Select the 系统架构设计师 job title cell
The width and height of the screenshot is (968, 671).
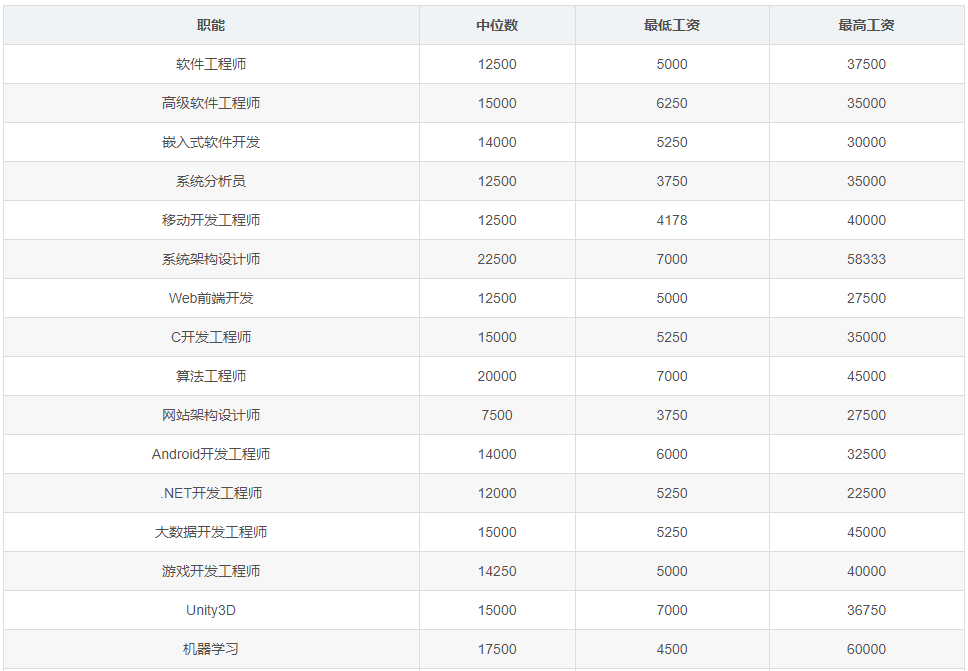pos(211,259)
